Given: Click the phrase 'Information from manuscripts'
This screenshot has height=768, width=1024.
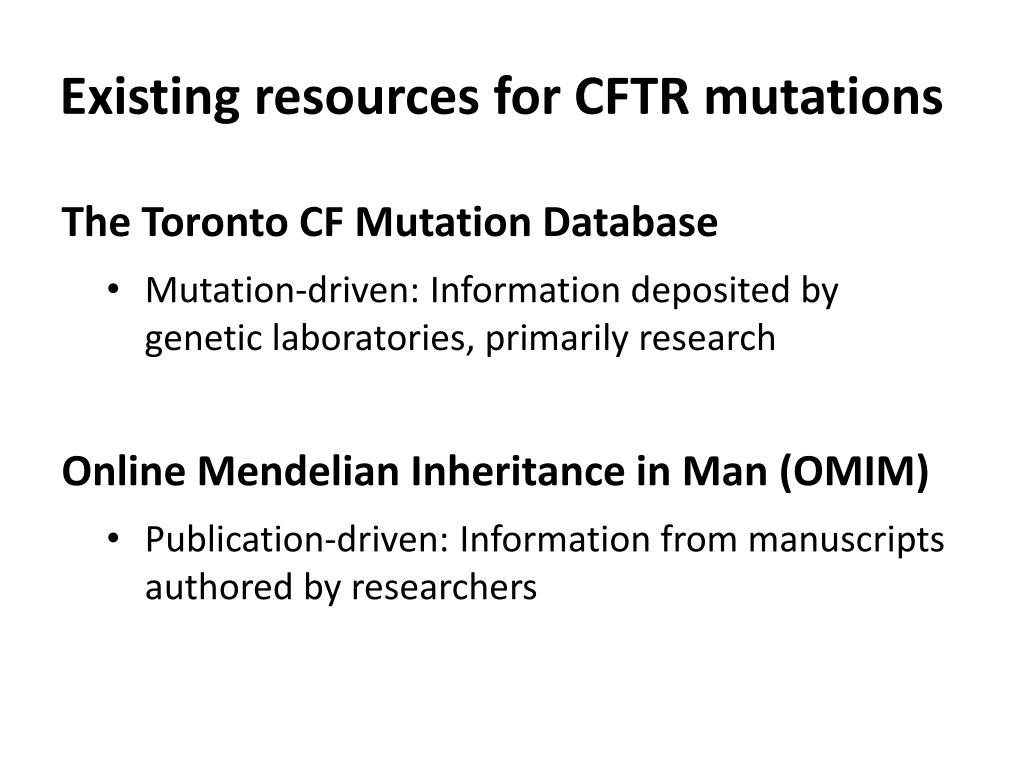Looking at the screenshot, I should pyautogui.click(x=702, y=541).
